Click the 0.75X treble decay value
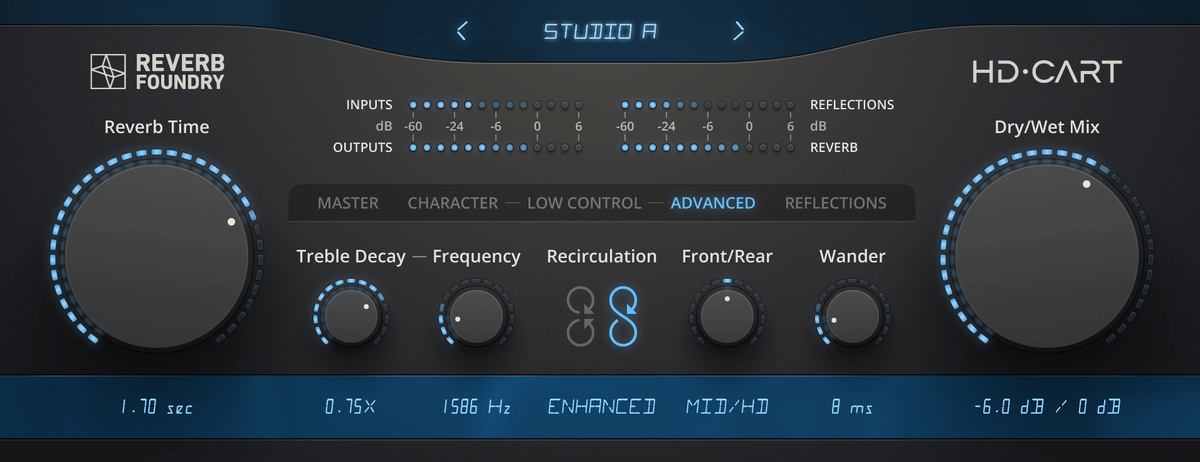This screenshot has width=1200, height=462. click(x=350, y=408)
